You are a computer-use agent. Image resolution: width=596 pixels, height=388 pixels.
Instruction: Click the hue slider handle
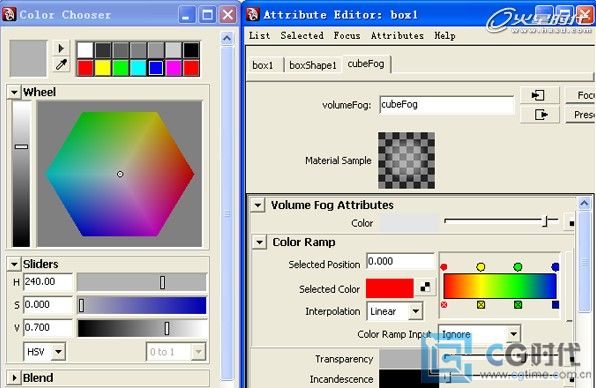click(162, 282)
